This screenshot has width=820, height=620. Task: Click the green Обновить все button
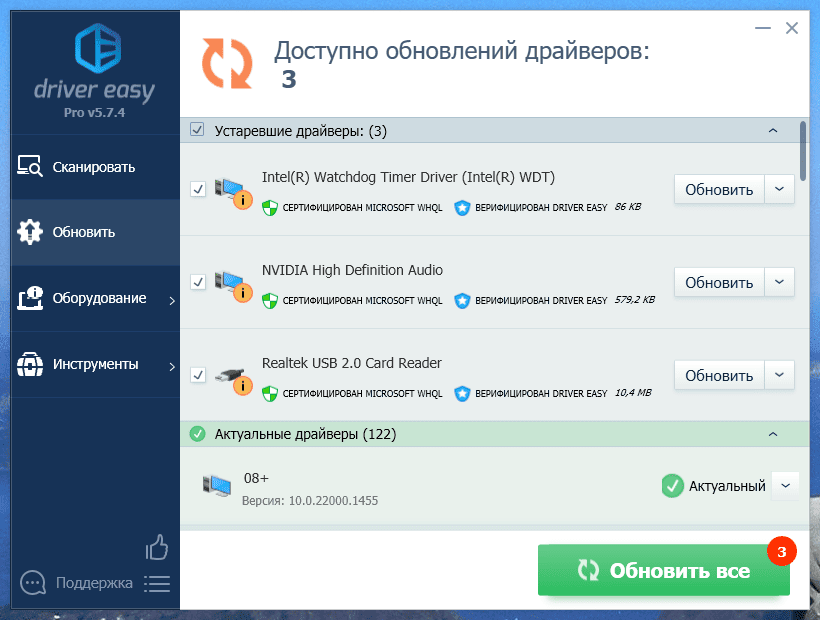point(663,571)
